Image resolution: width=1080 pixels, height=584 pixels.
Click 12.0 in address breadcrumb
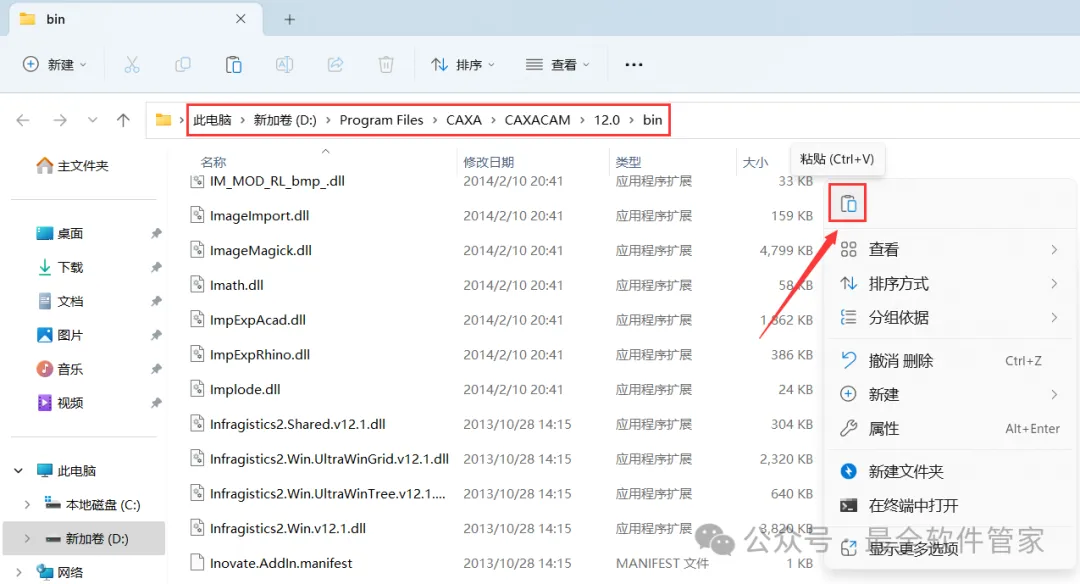click(607, 120)
